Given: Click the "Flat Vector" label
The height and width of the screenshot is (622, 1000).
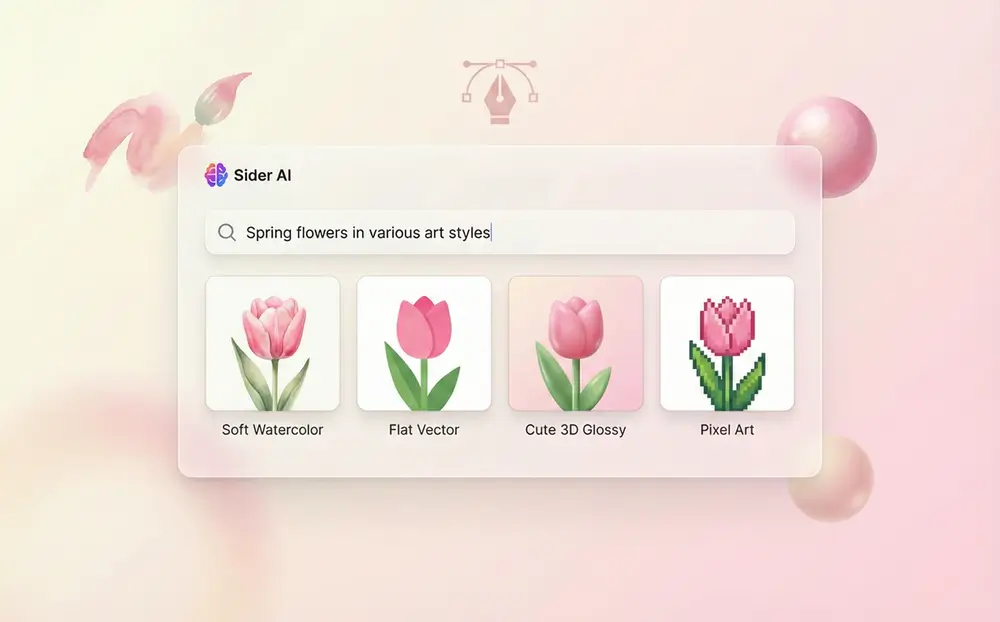Looking at the screenshot, I should tap(424, 430).
